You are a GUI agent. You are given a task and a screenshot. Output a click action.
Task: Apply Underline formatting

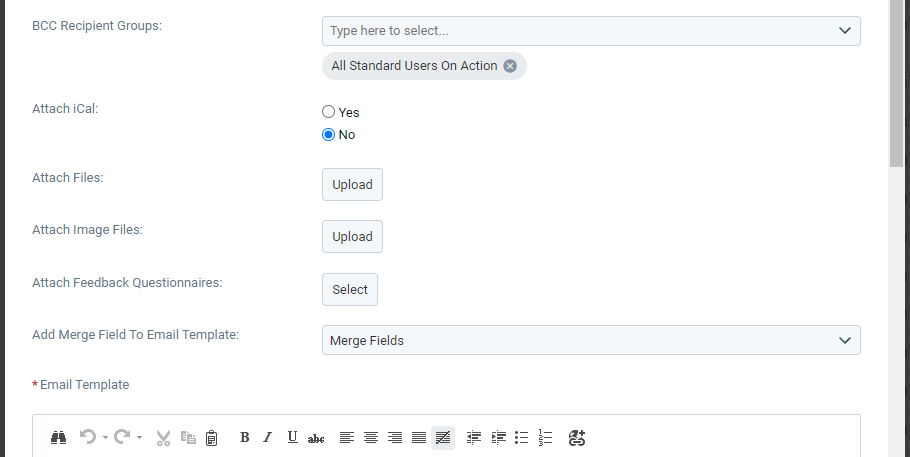pos(292,437)
